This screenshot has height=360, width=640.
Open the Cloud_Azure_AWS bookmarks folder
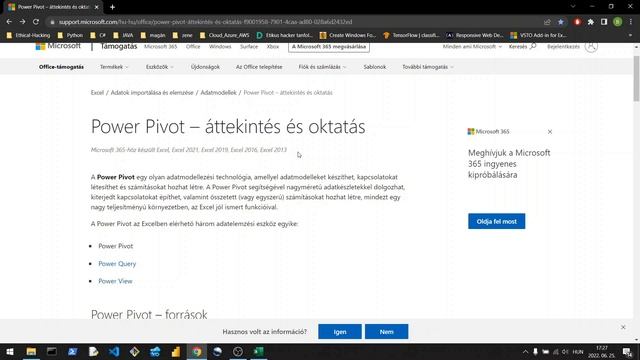(x=224, y=36)
